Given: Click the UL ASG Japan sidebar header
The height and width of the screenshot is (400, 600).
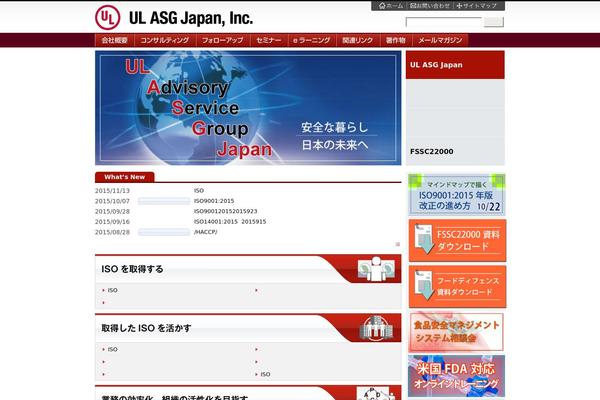Looking at the screenshot, I should (x=455, y=65).
